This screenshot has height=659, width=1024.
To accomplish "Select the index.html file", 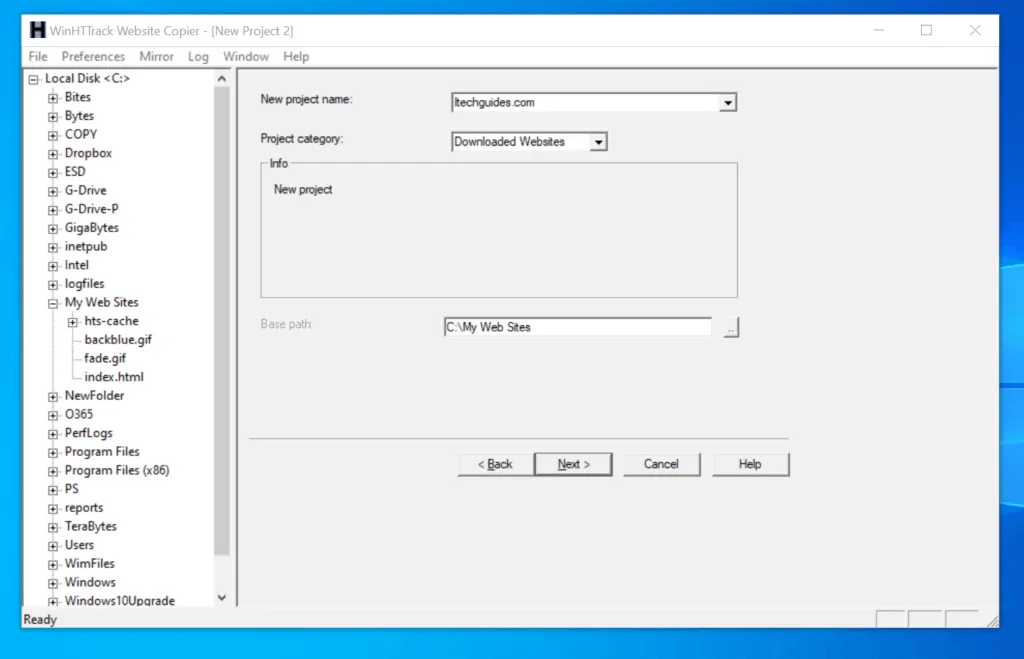I will pyautogui.click(x=114, y=377).
